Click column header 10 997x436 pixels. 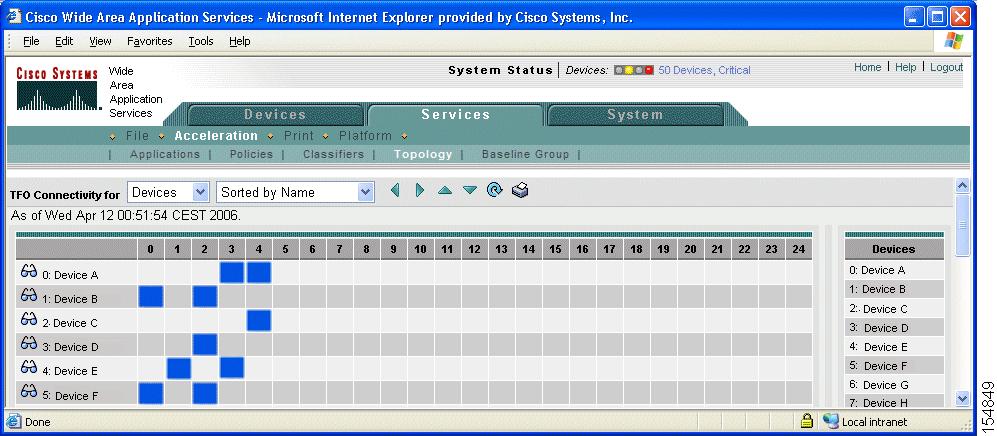coord(420,249)
